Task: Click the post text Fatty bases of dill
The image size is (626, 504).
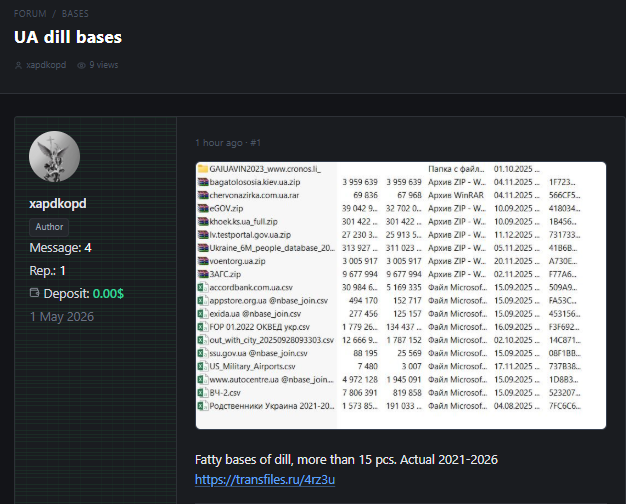Action: coord(346,460)
